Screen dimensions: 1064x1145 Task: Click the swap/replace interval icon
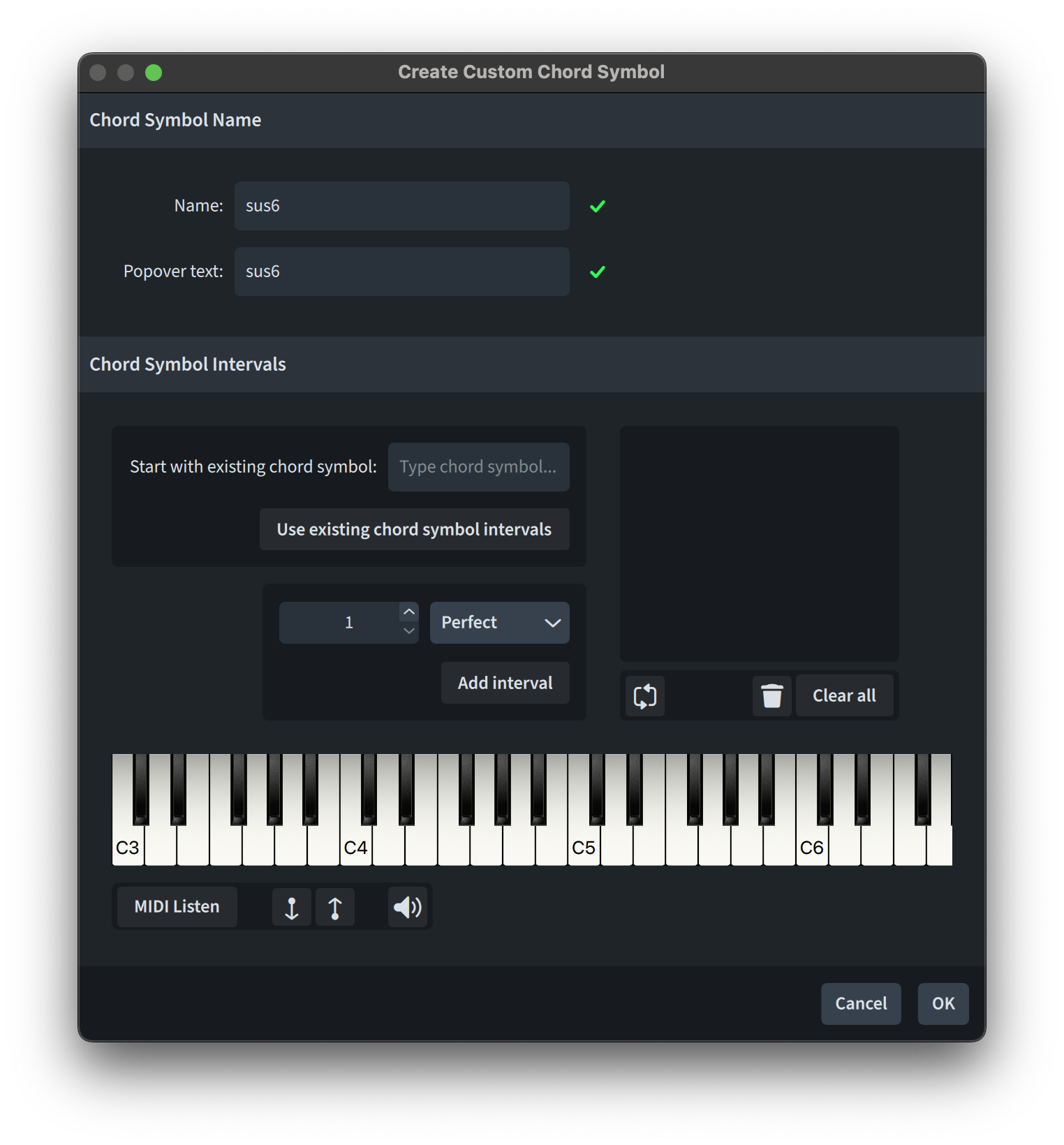click(x=644, y=696)
